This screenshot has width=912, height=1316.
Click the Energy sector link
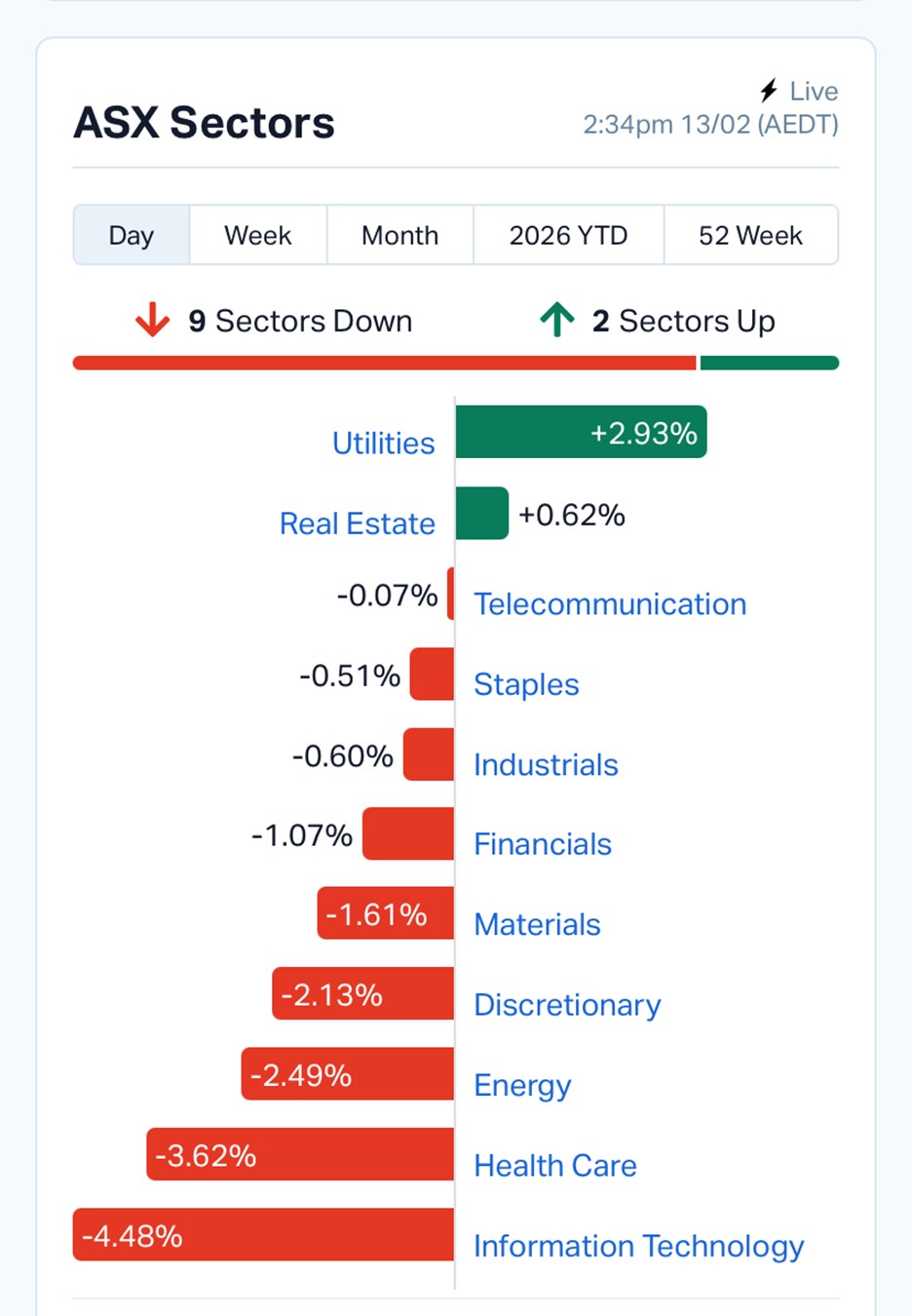pos(522,1085)
